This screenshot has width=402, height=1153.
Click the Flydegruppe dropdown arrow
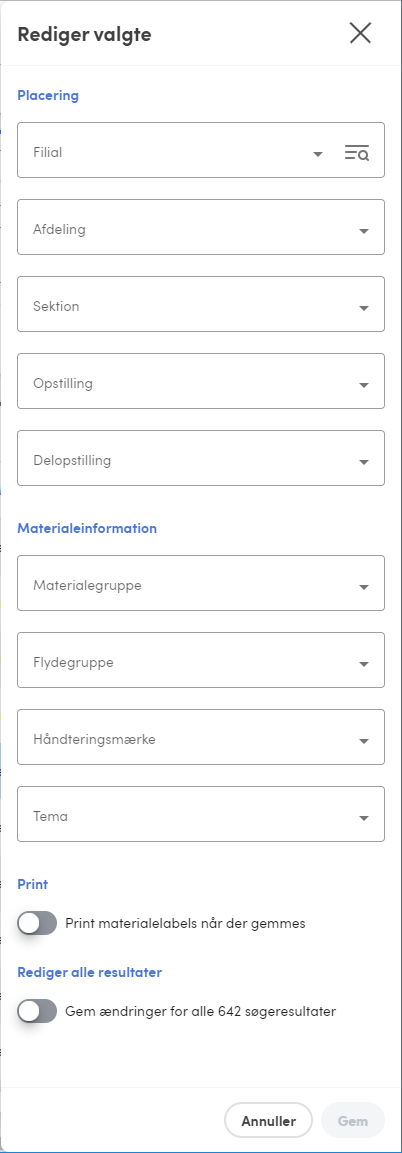364,664
